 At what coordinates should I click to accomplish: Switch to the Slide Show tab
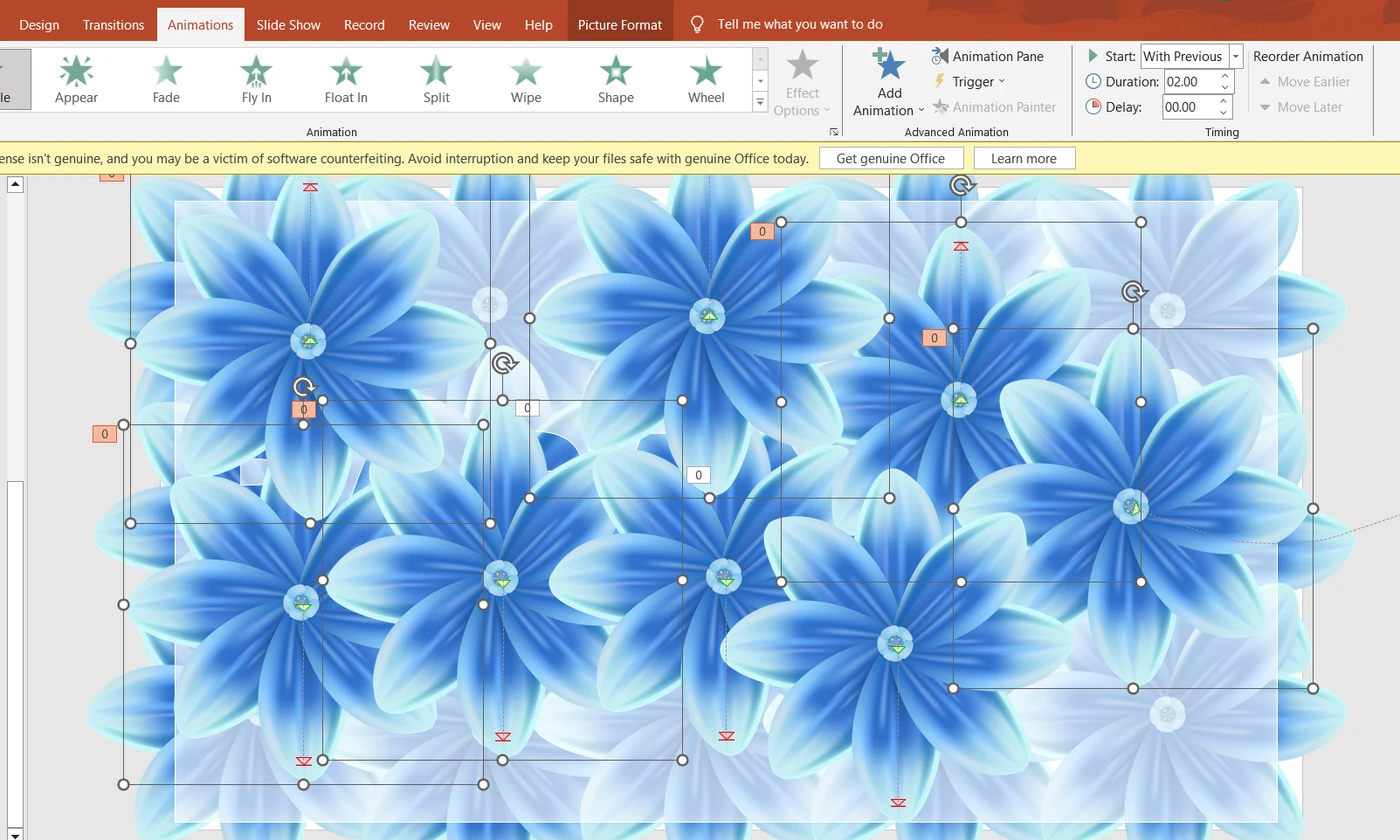(x=288, y=24)
